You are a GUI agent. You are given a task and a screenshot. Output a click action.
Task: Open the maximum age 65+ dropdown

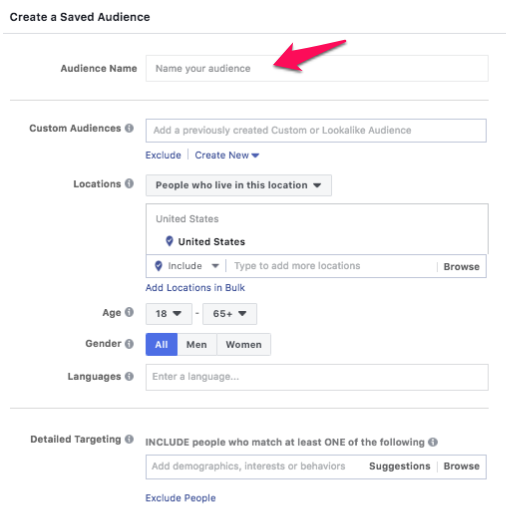coord(230,314)
